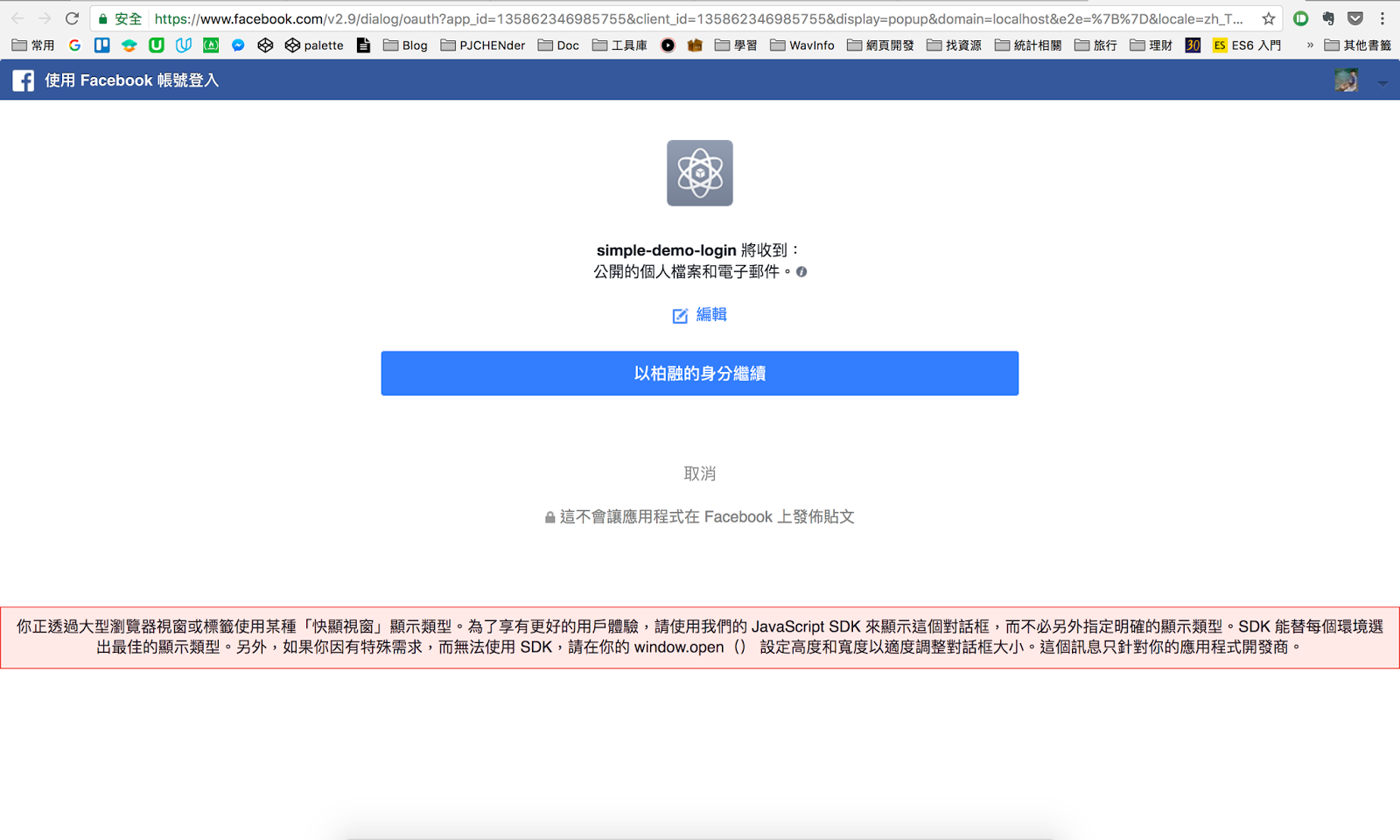1400x840 pixels.
Task: Open the green circular extension icon
Action: tap(1301, 18)
